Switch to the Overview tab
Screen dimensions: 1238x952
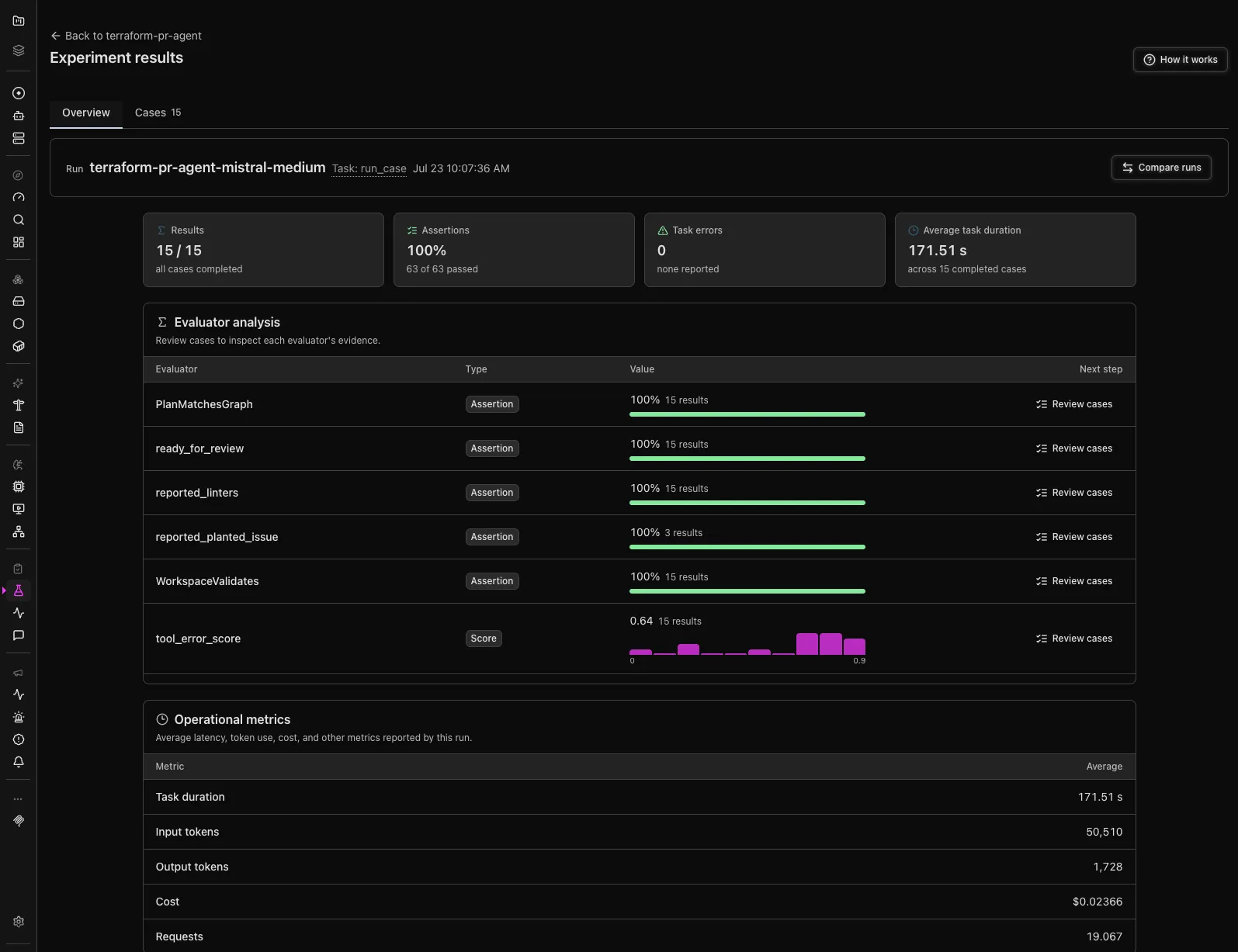click(86, 113)
